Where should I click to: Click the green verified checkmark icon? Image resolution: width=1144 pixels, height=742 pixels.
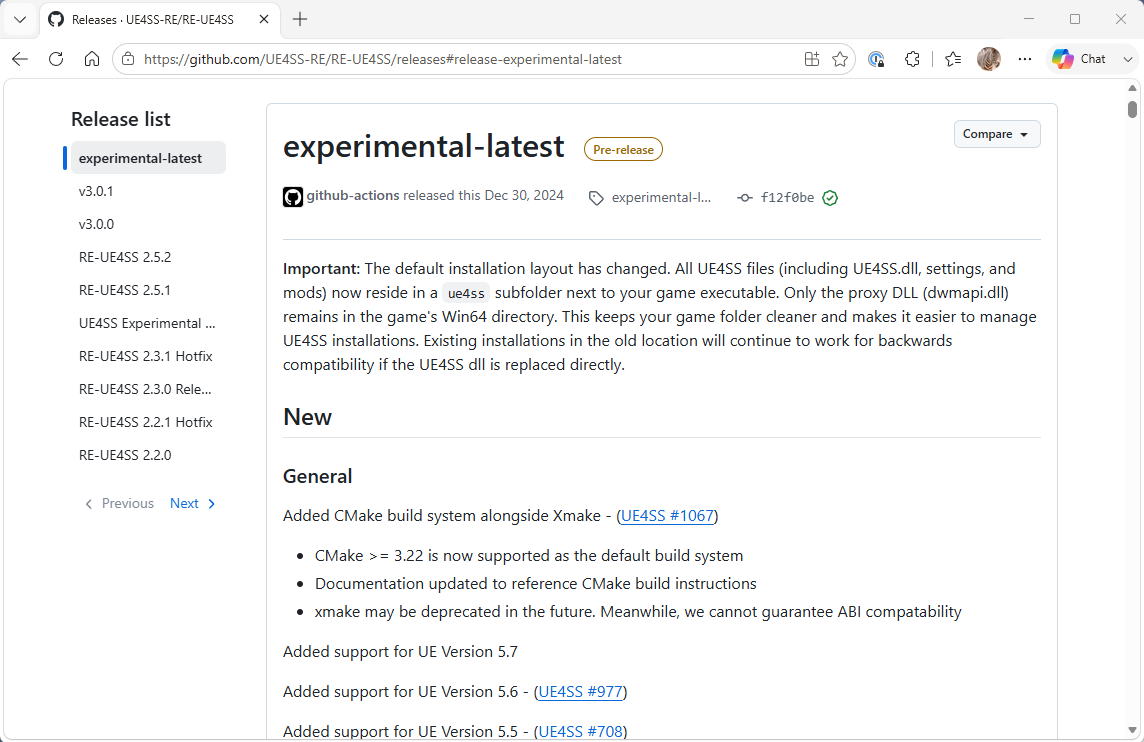coord(830,198)
